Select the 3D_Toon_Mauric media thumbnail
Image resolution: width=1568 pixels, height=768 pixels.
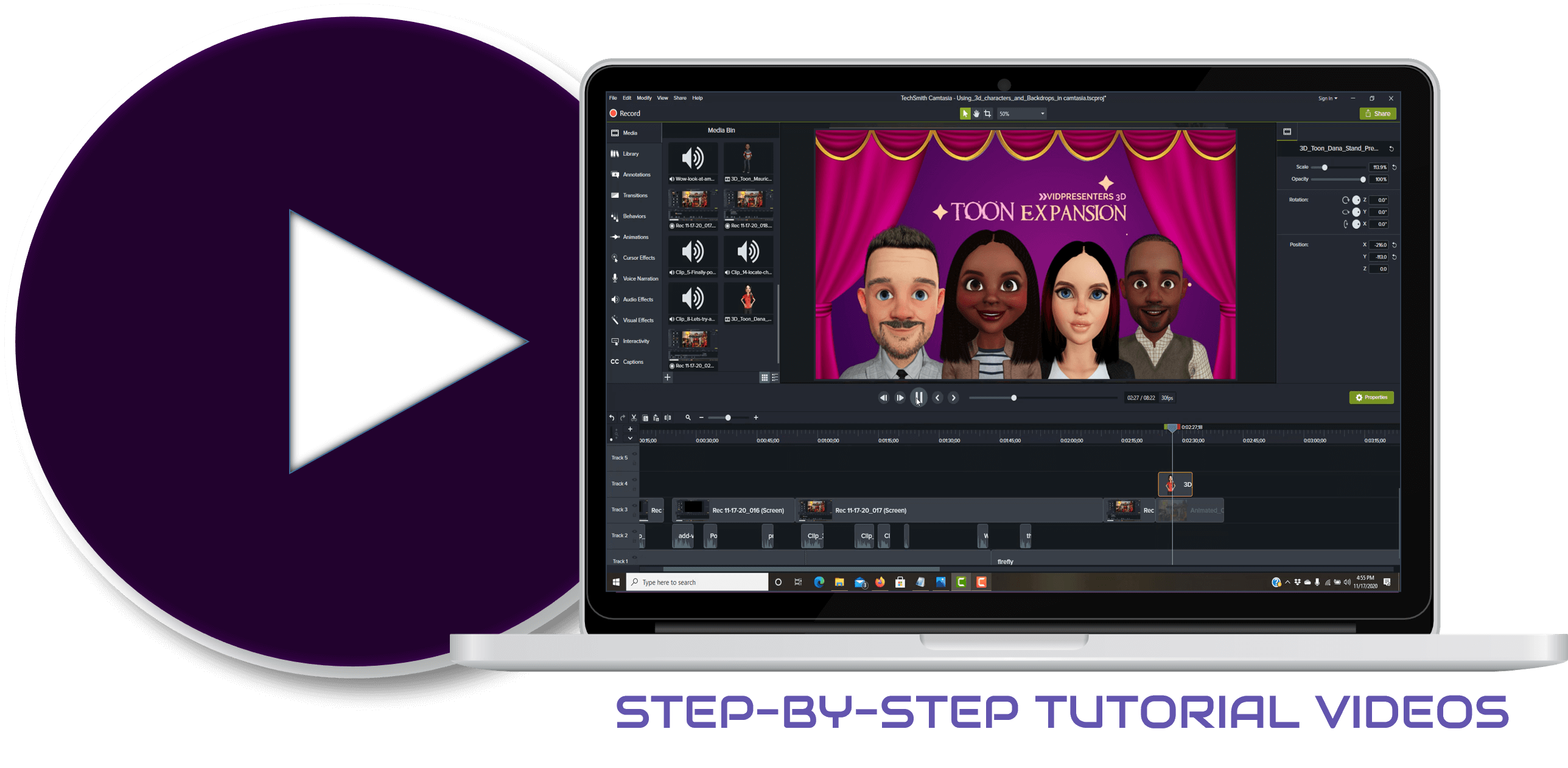click(748, 162)
